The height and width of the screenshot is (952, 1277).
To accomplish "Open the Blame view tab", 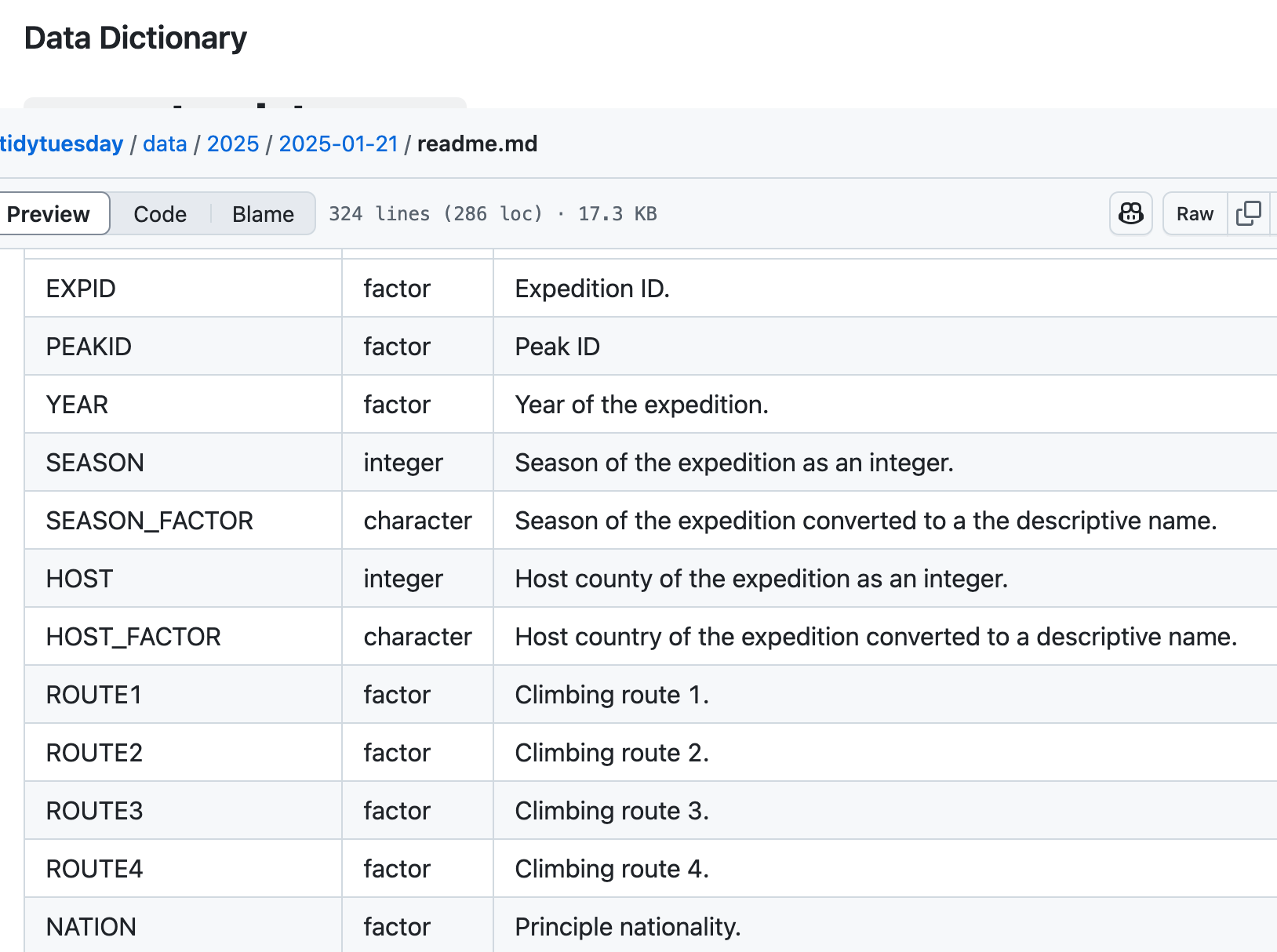I will coord(263,214).
